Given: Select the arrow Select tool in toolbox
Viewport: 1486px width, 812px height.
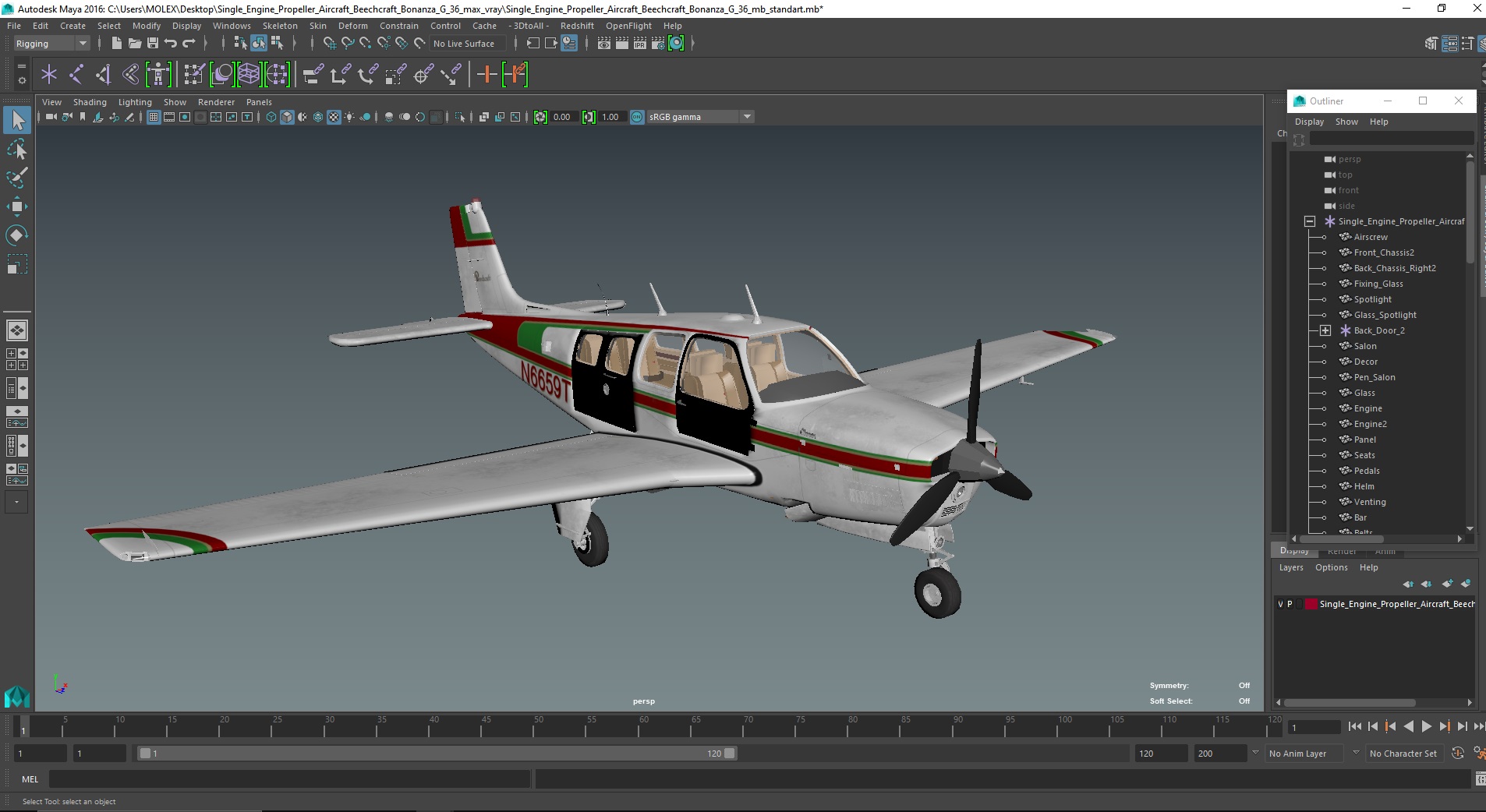Looking at the screenshot, I should point(17,120).
